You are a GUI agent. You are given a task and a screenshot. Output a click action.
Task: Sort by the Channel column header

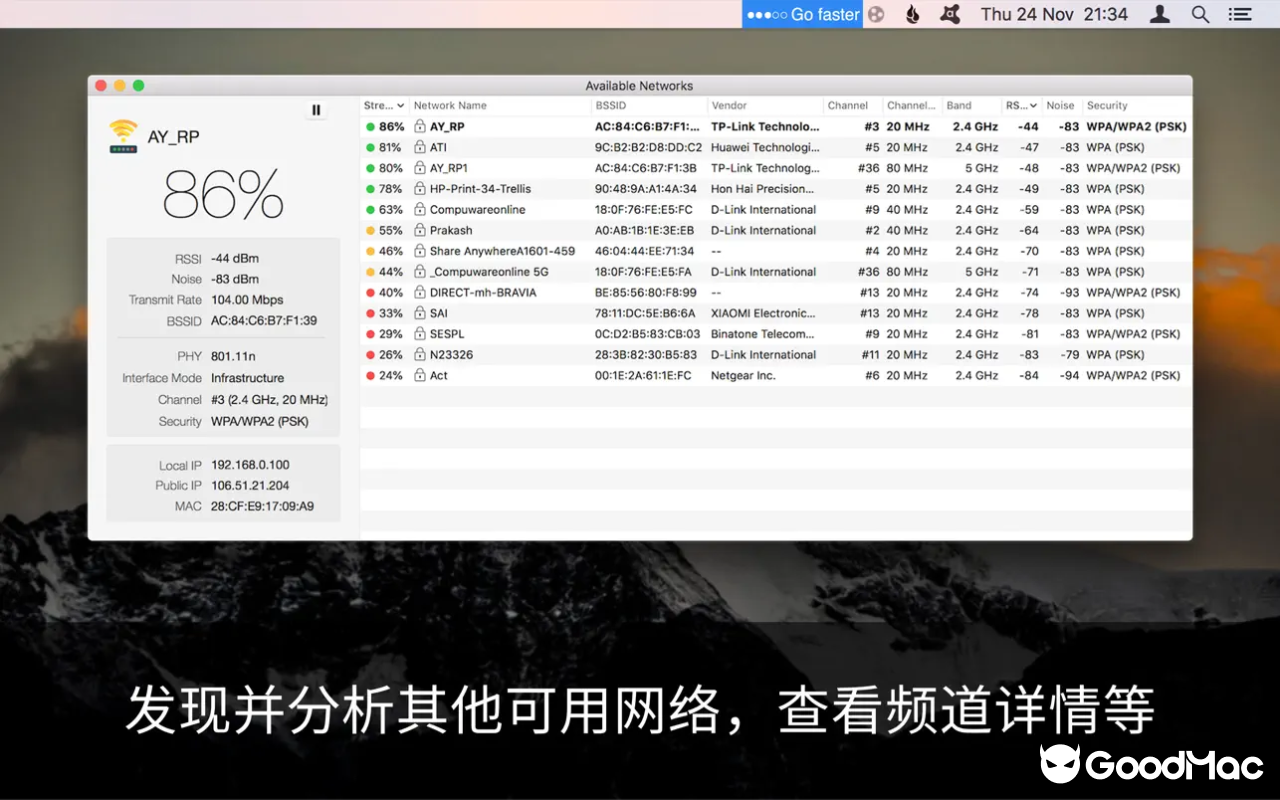click(853, 105)
